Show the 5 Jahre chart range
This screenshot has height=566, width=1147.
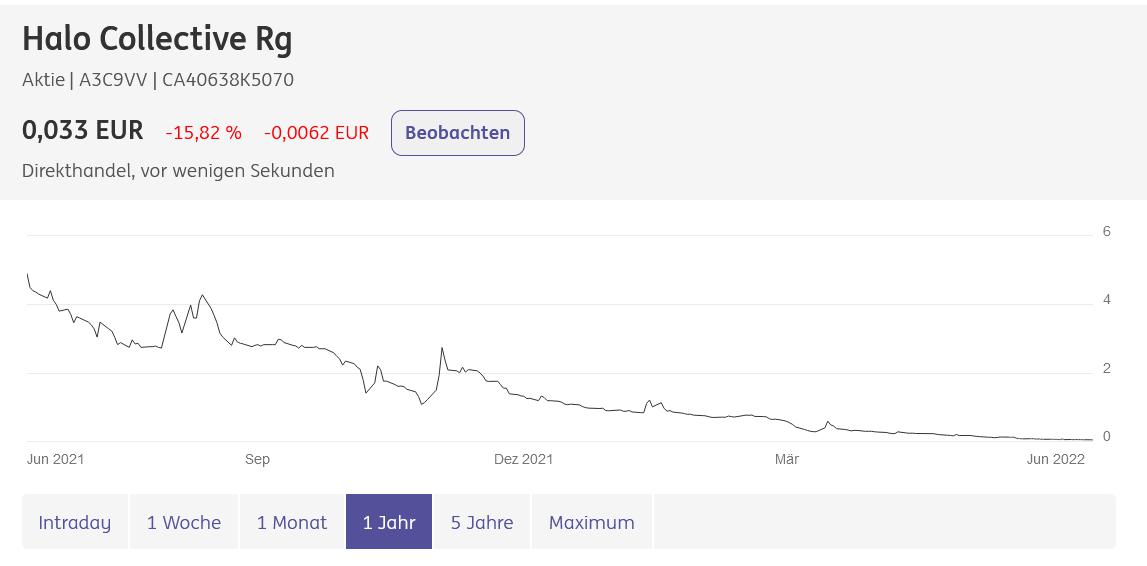pyautogui.click(x=482, y=522)
